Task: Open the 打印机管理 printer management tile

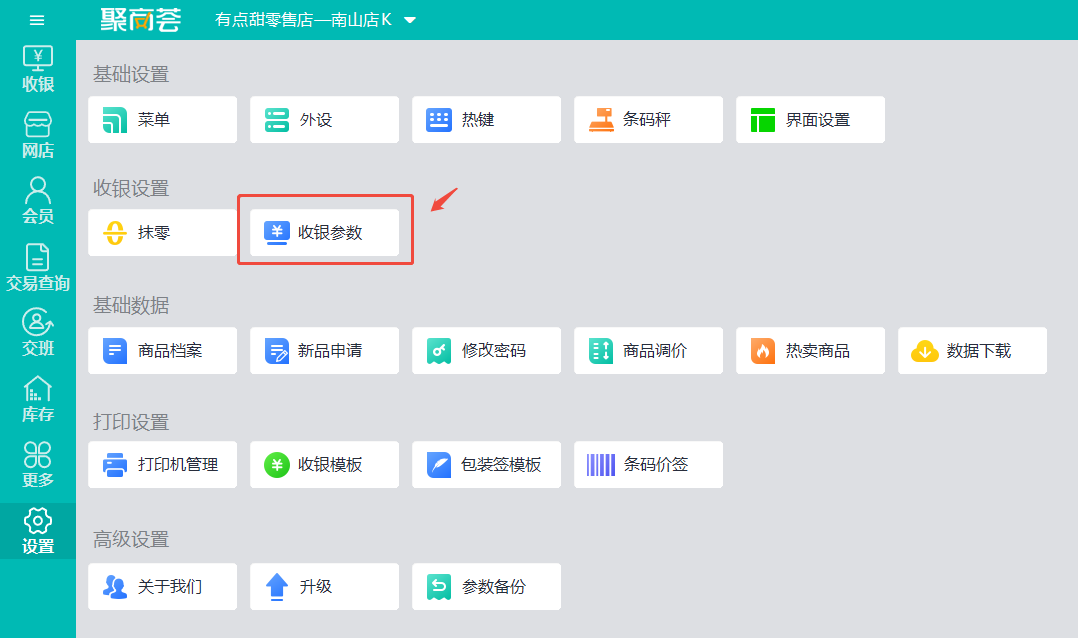Action: [x=162, y=465]
